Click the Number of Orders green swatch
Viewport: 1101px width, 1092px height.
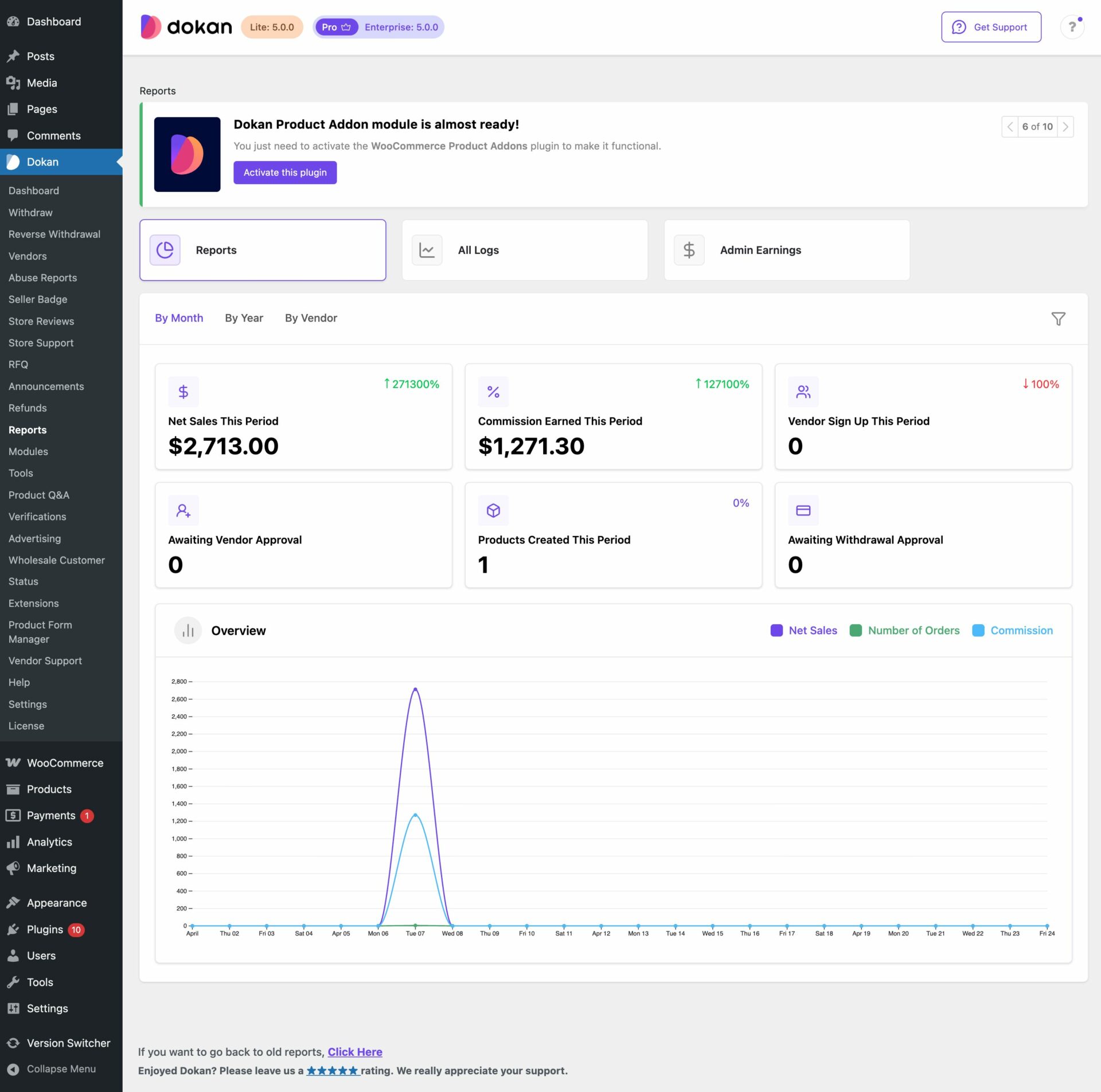(856, 631)
